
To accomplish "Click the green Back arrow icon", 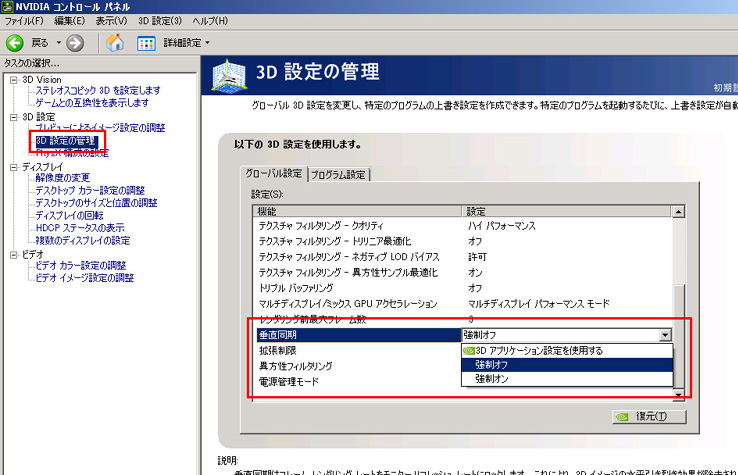I will [x=15, y=43].
